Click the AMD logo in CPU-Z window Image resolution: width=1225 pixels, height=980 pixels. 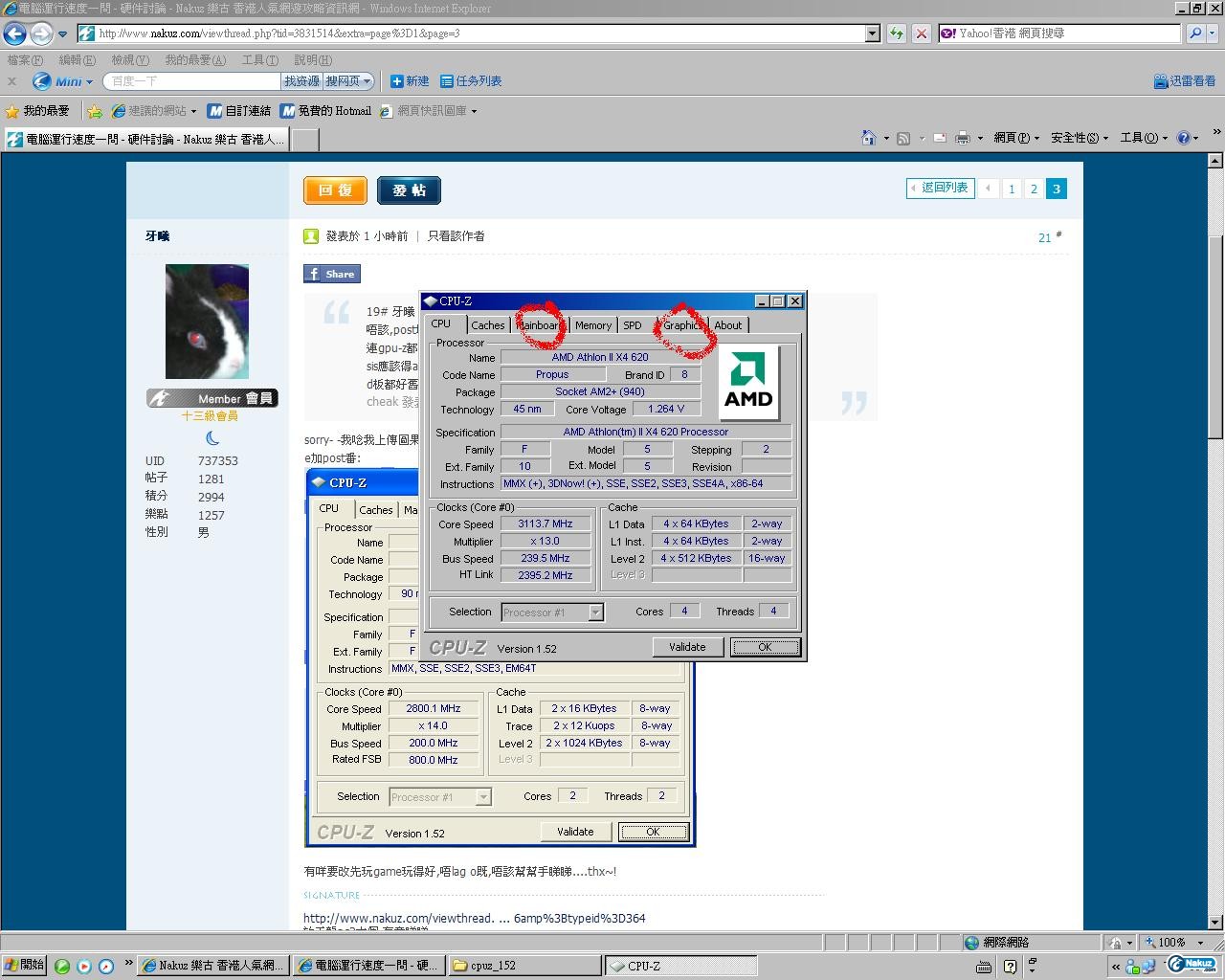(x=748, y=384)
